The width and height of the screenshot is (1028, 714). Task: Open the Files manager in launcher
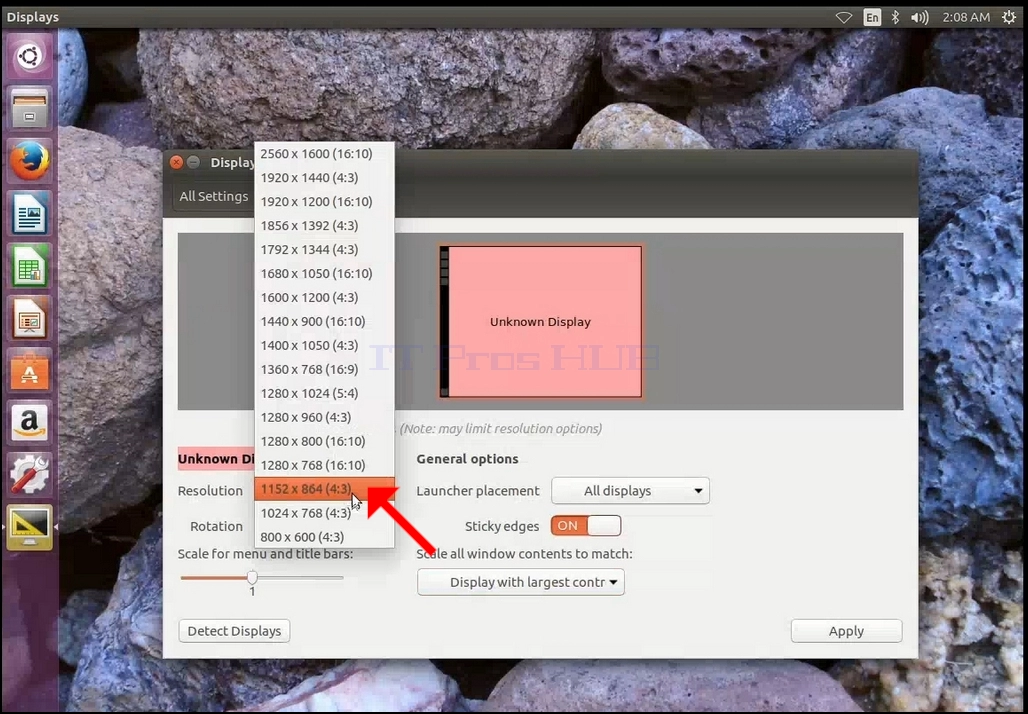(29, 108)
